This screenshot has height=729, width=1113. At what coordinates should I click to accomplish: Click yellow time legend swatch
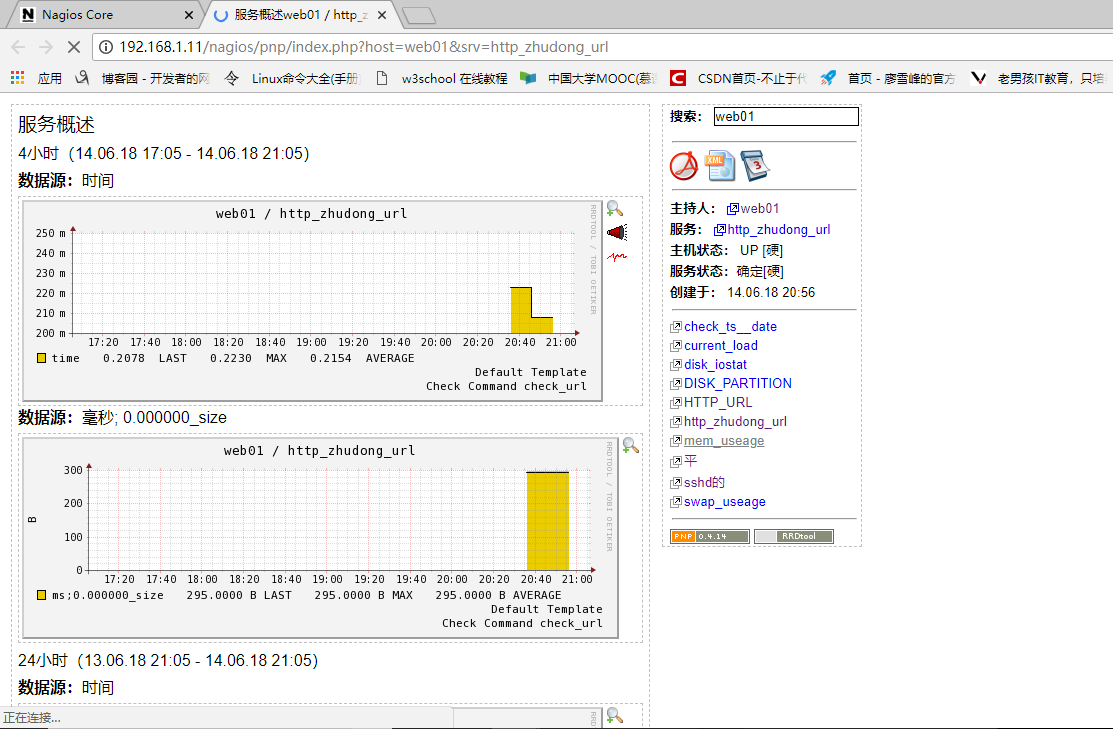(41, 358)
